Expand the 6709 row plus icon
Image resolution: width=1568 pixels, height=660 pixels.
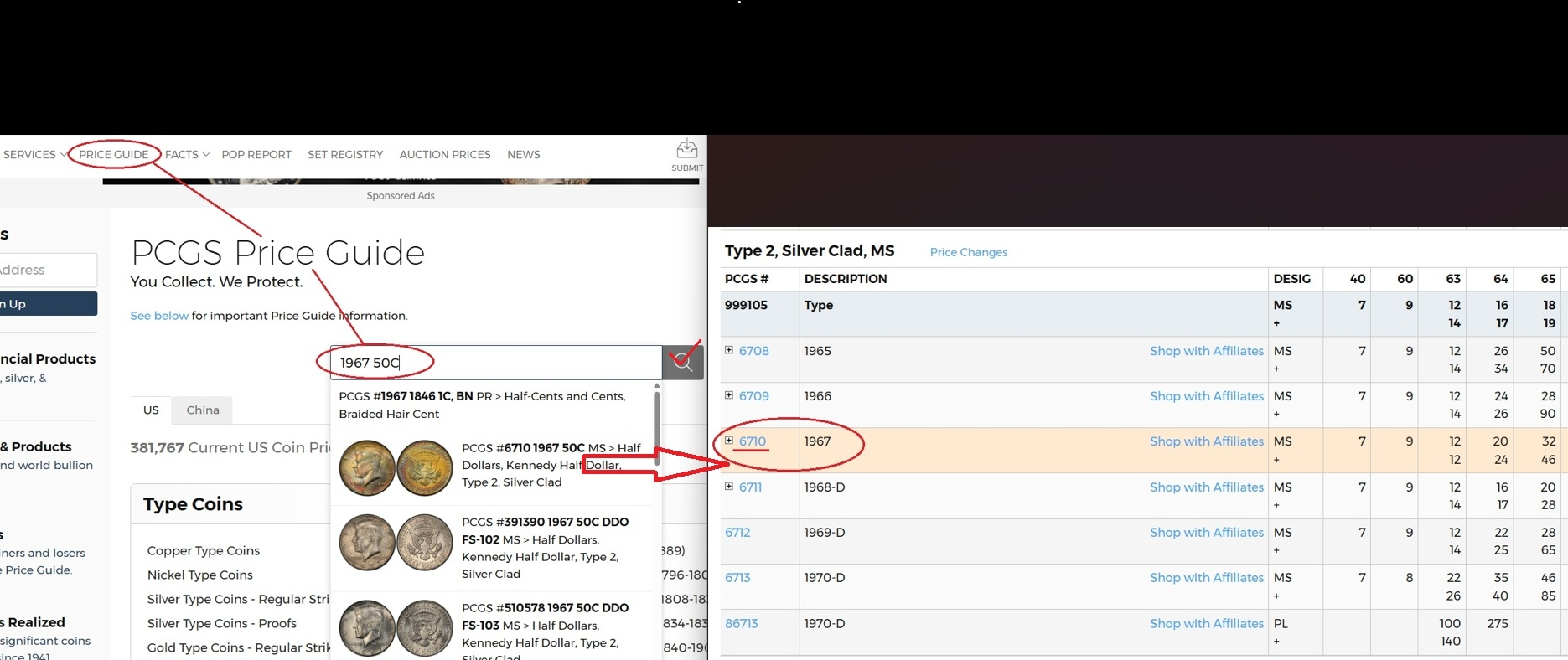(729, 395)
